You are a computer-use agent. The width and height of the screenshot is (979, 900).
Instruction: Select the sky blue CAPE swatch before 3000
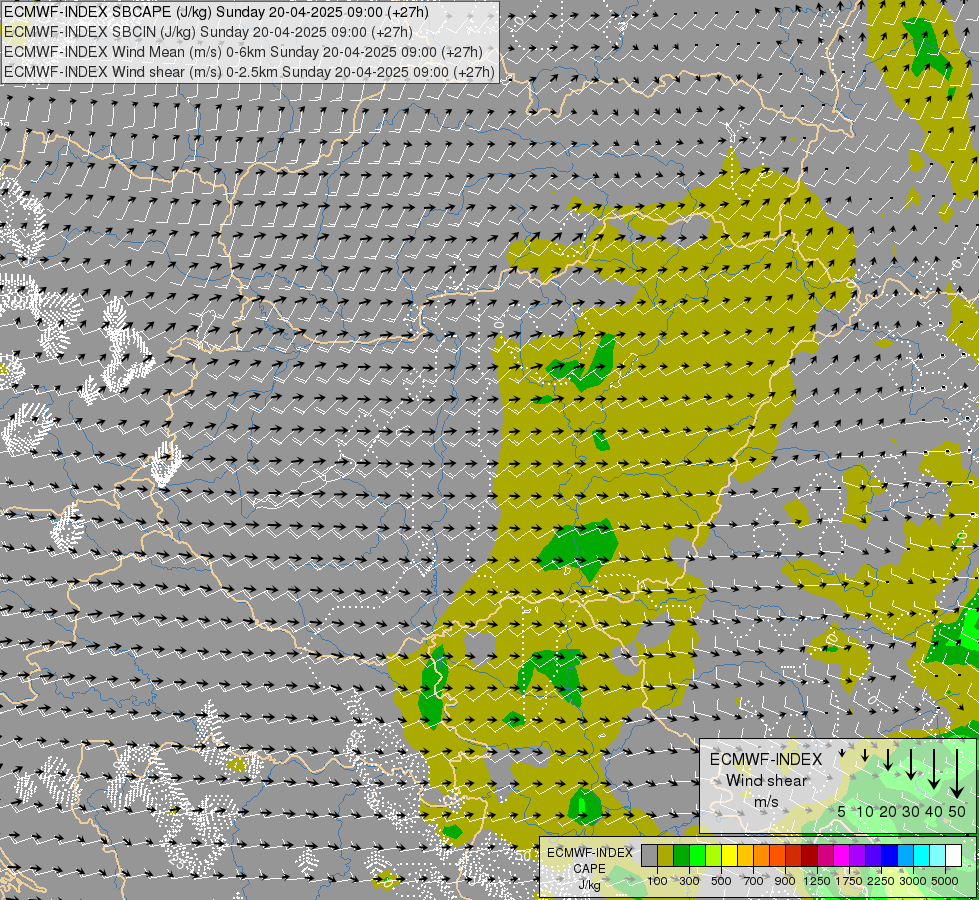[905, 855]
